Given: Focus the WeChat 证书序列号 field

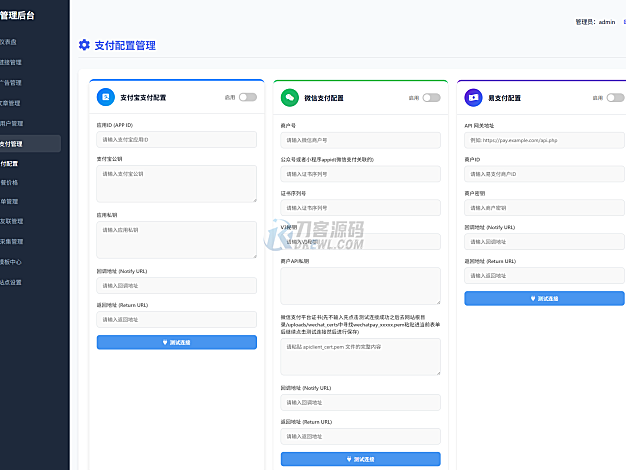Looking at the screenshot, I should 361,208.
